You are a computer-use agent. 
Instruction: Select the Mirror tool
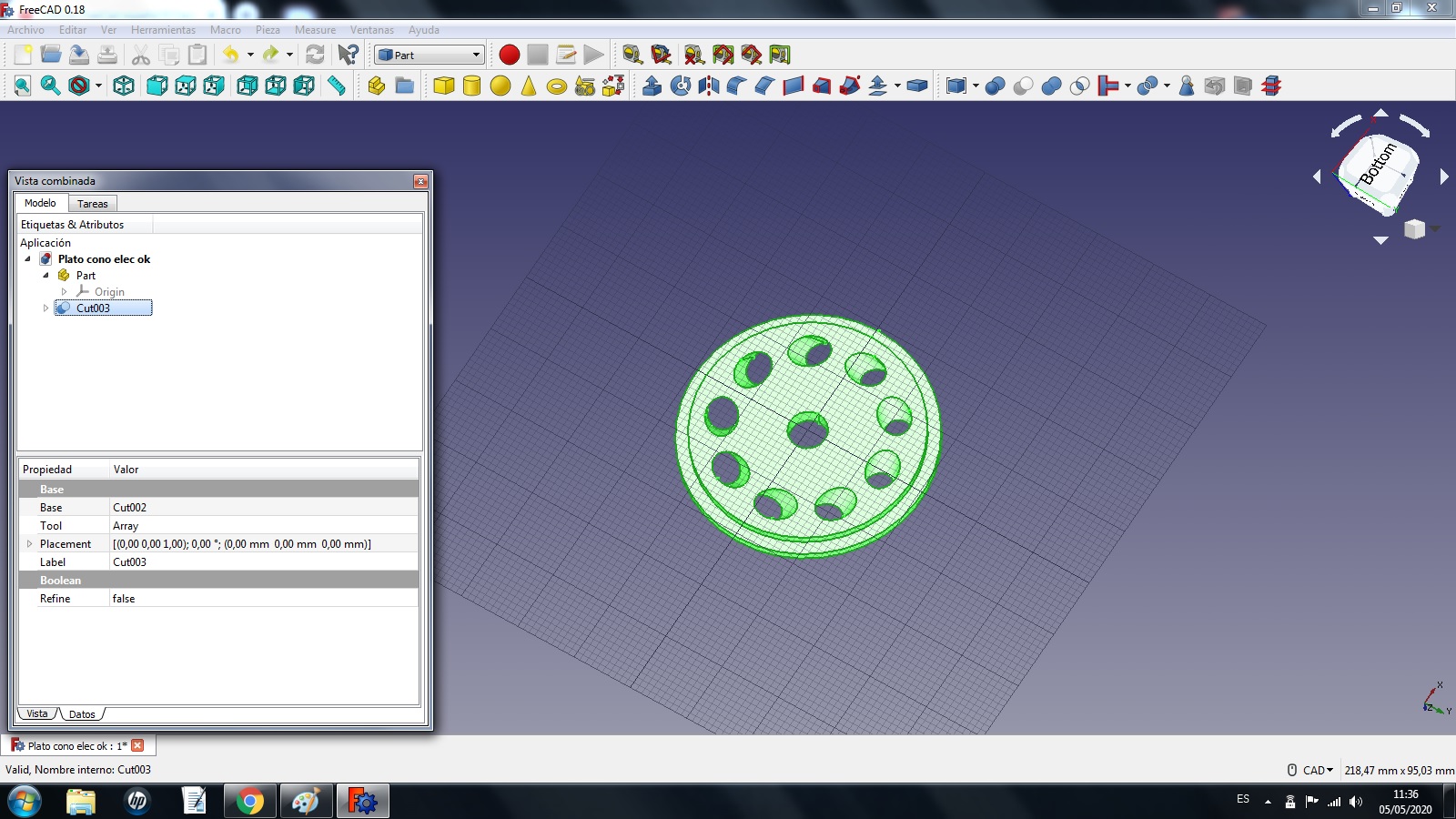[709, 86]
